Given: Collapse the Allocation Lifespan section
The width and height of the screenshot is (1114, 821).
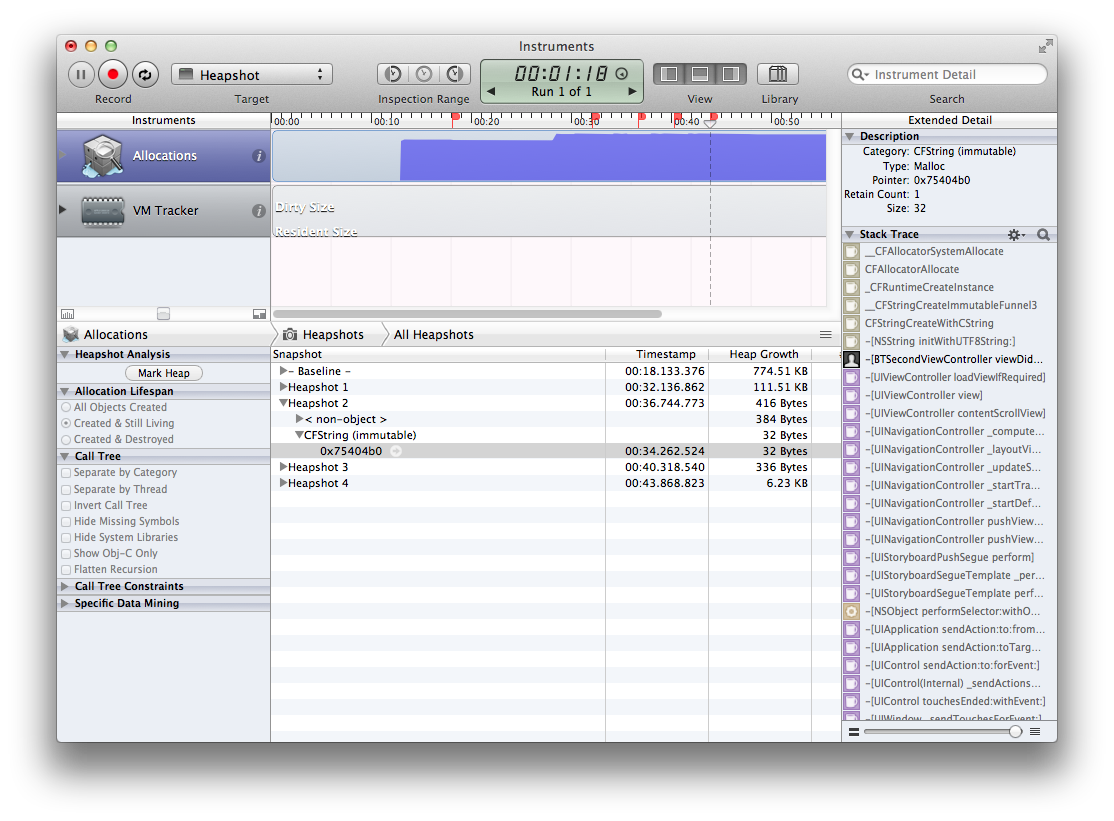Looking at the screenshot, I should [65, 391].
